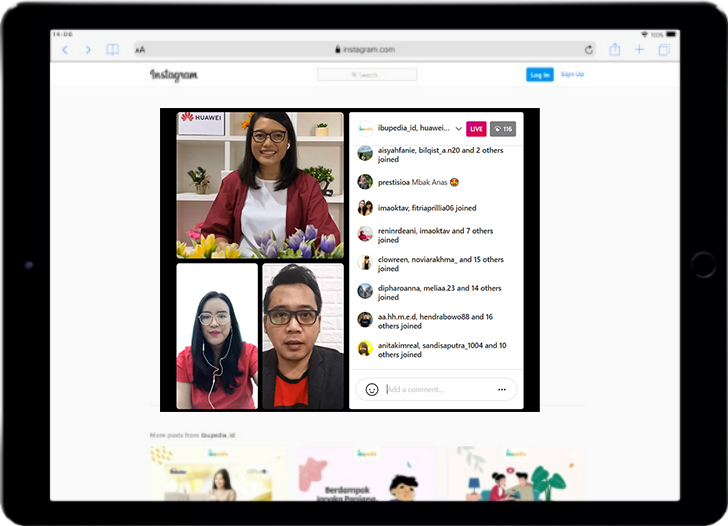Image resolution: width=728 pixels, height=526 pixels.
Task: Open the couple illustration post thumbnail
Action: (516, 473)
